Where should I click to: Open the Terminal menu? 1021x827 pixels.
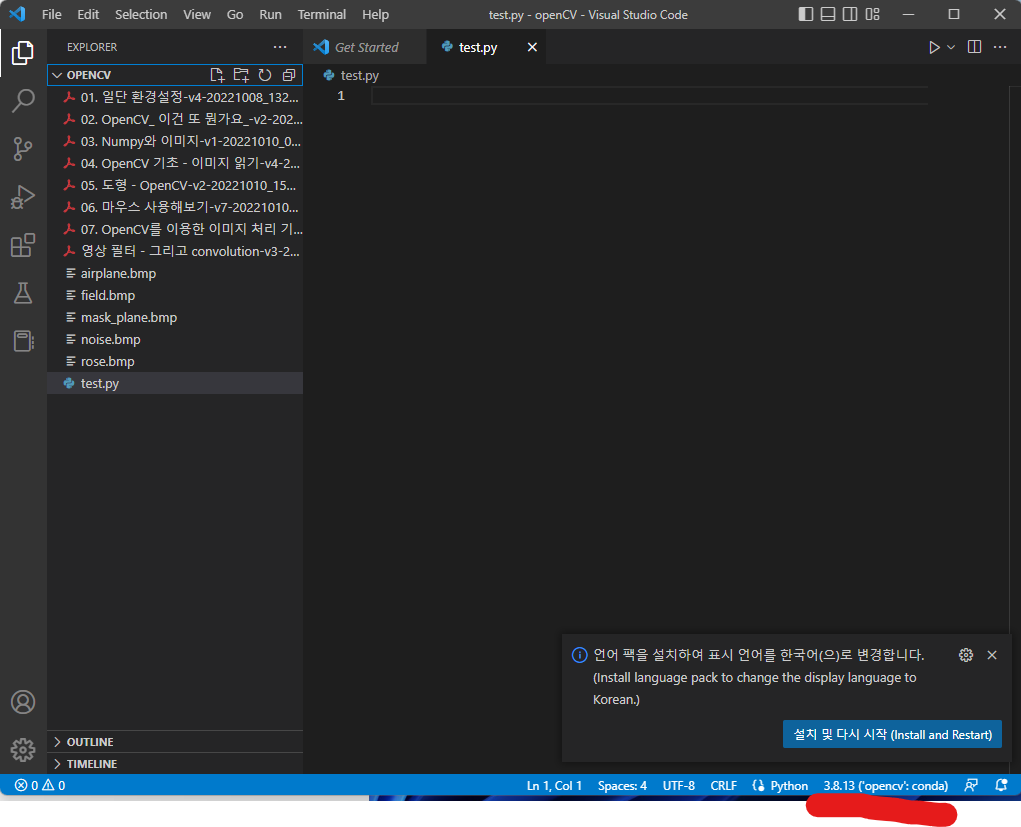tap(322, 14)
